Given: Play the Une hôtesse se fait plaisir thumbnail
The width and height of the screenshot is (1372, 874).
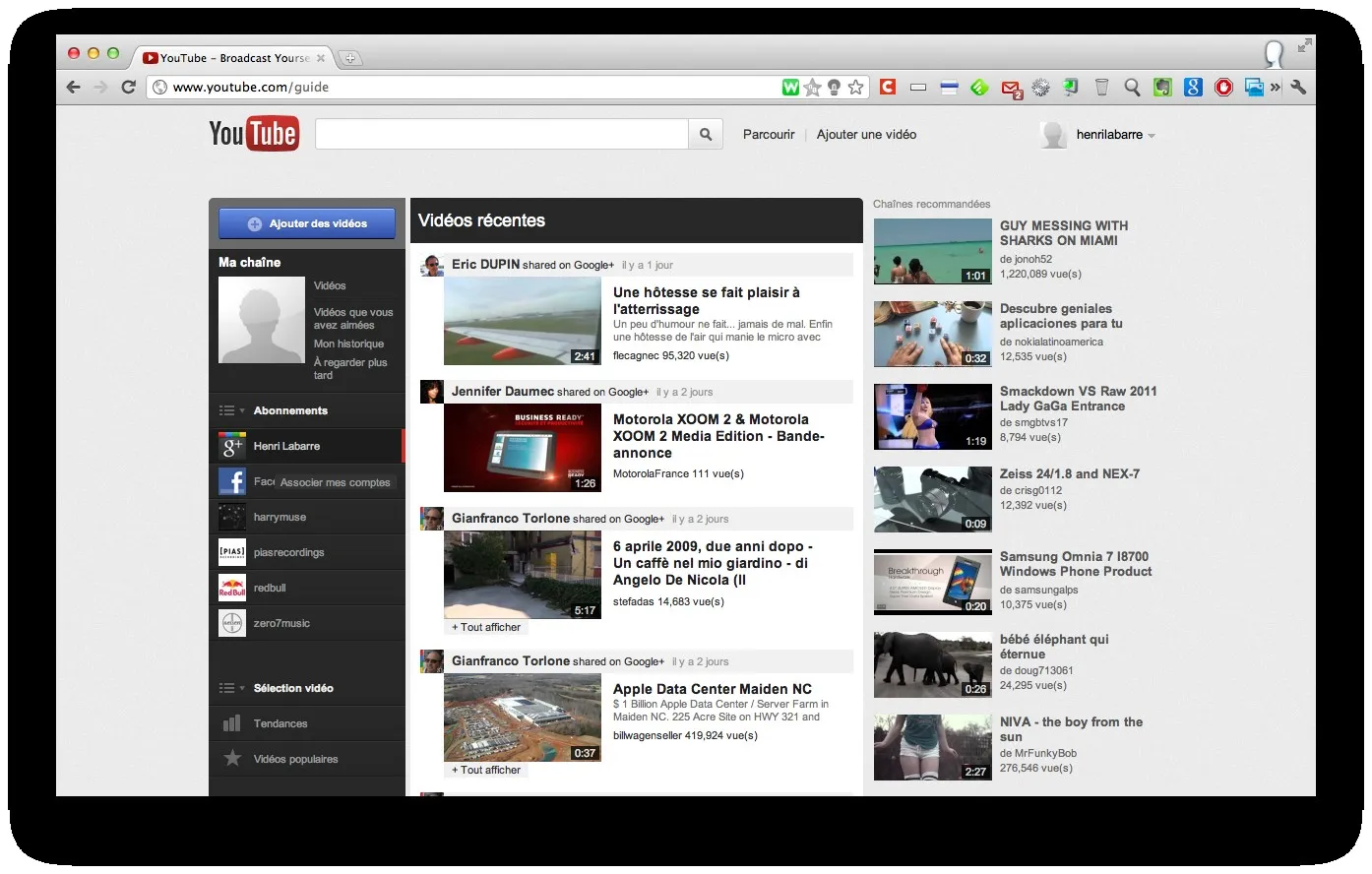Looking at the screenshot, I should (523, 321).
